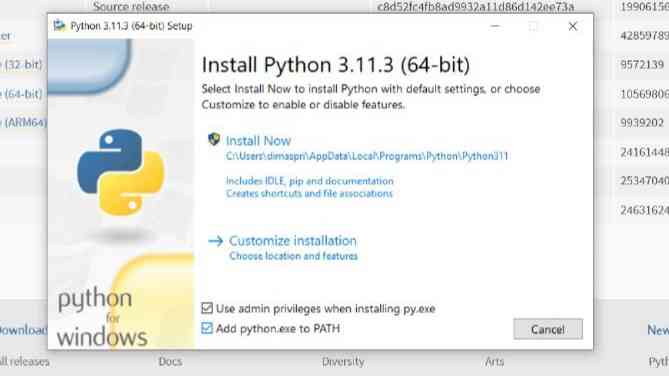The image size is (669, 376).
Task: Click 'Creates shortcuts and file associations' text
Action: tap(309, 193)
